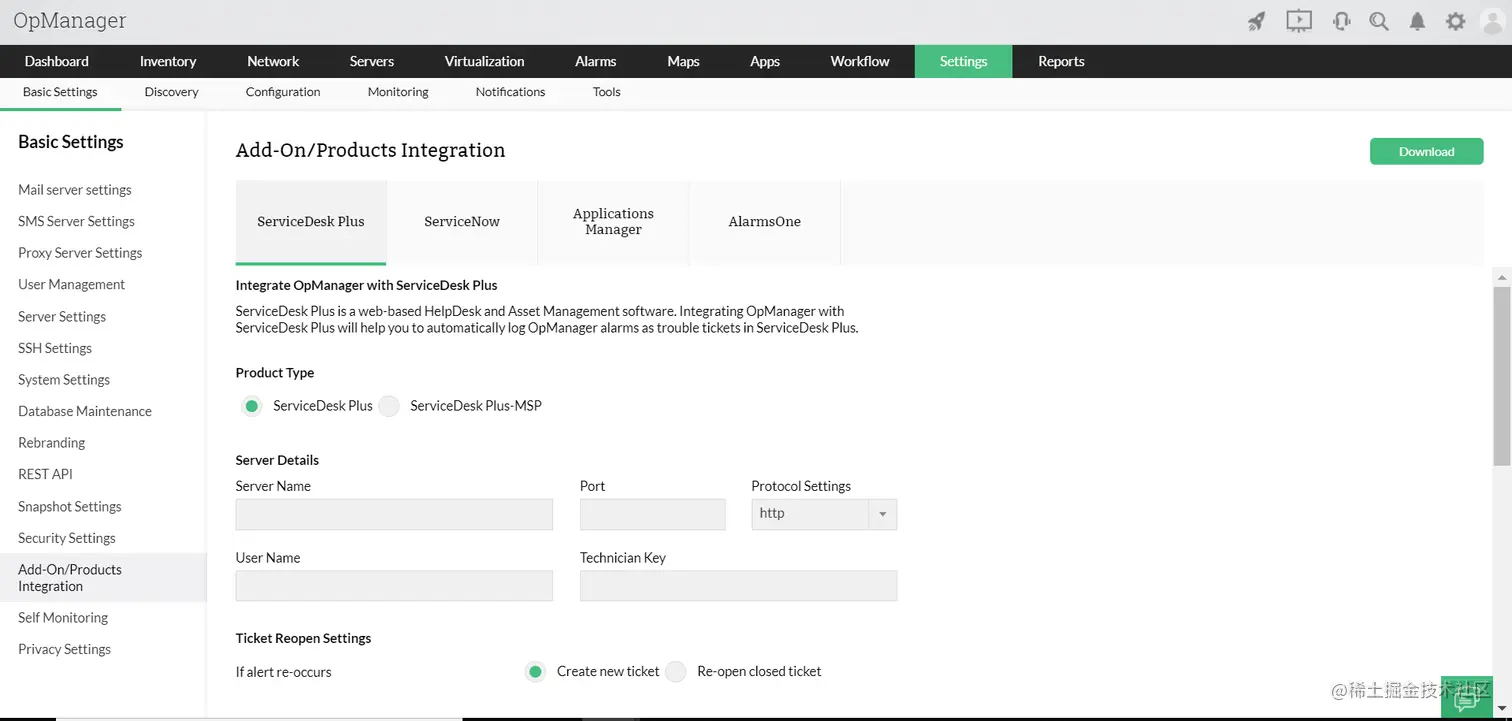Click inside the Technician Key field
Screen dimensions: 1512x721
point(738,586)
